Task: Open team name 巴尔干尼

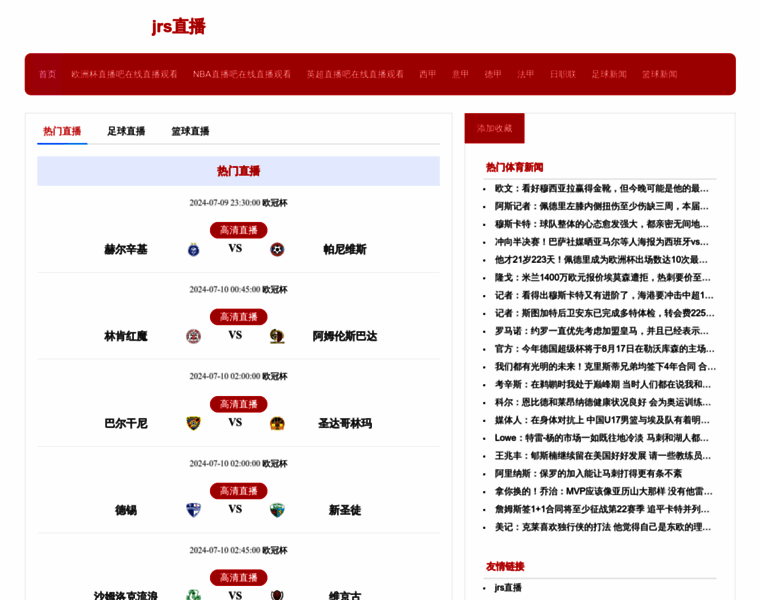Action: 126,424
